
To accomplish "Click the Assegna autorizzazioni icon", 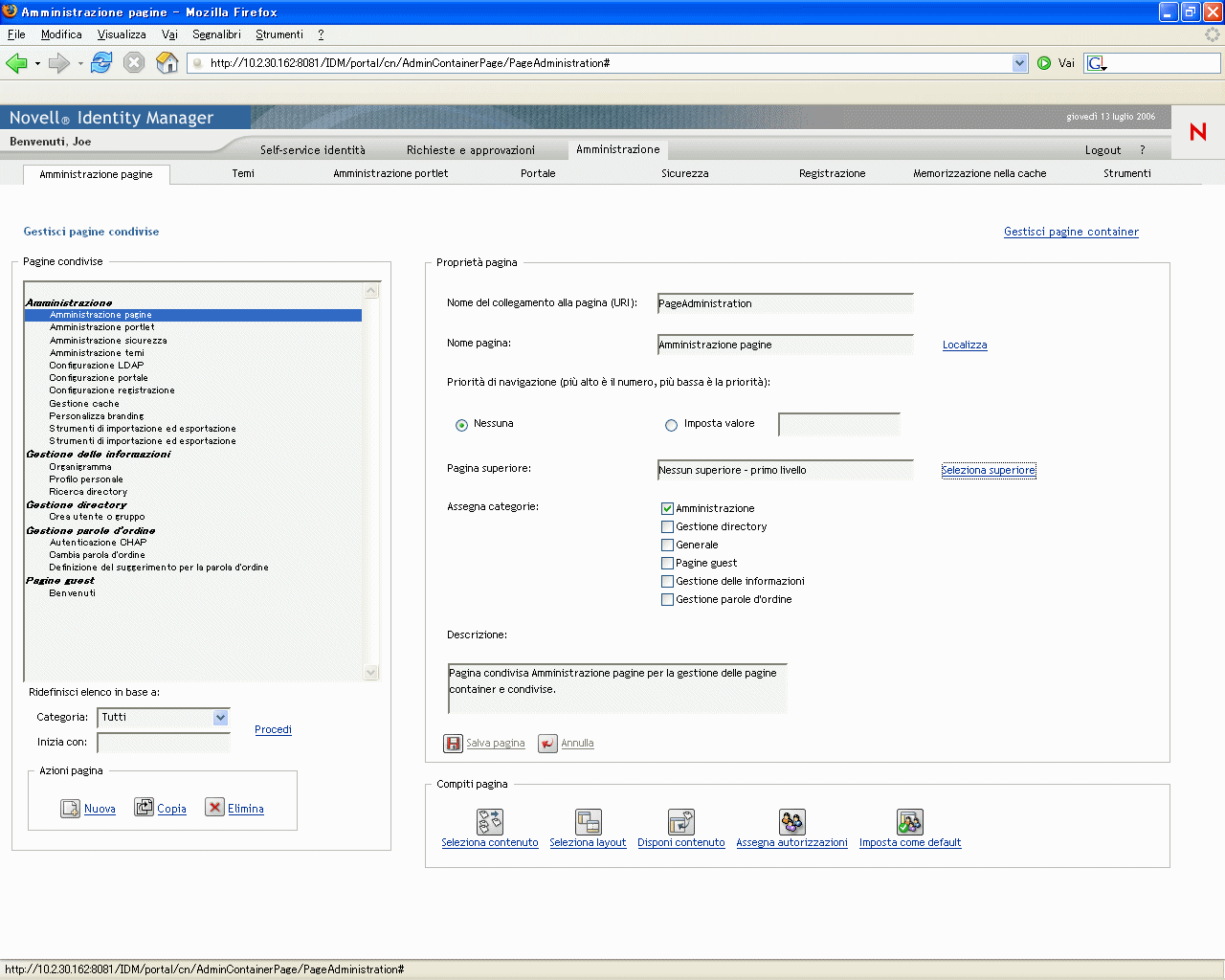I will 791,822.
